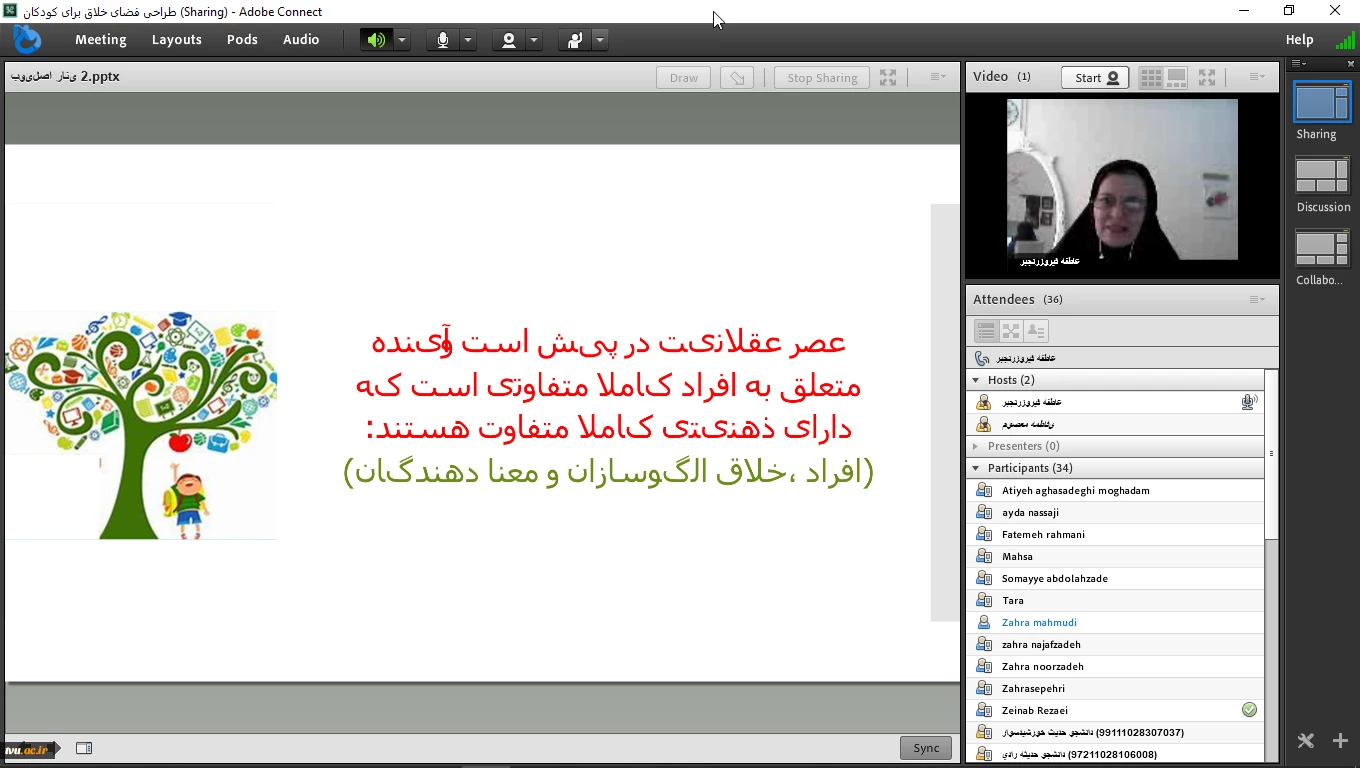Select breakout room view in Attendees
Screen dimensions: 1360x768
coord(1011,331)
